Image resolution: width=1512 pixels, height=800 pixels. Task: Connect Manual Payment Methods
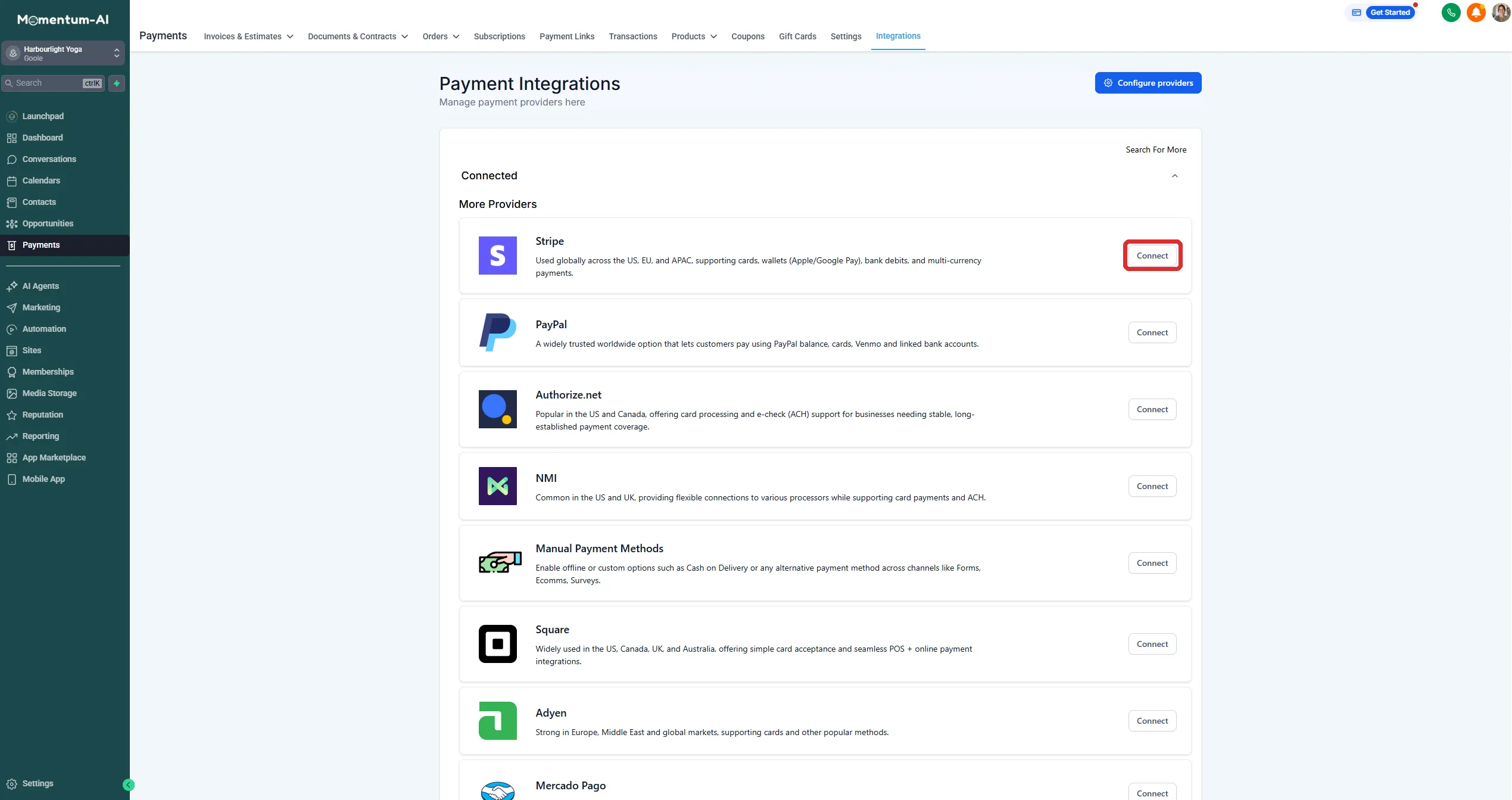(x=1152, y=563)
